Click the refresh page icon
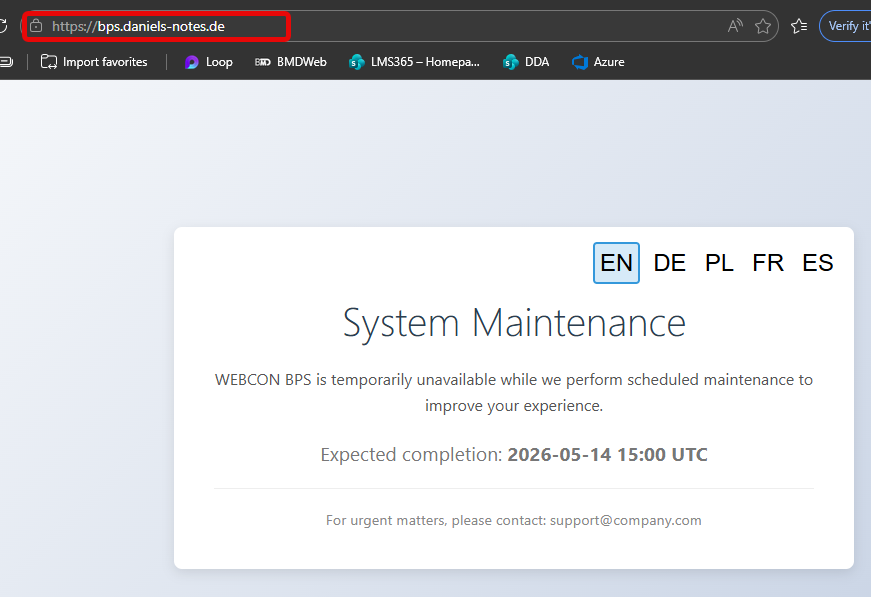 (3, 26)
